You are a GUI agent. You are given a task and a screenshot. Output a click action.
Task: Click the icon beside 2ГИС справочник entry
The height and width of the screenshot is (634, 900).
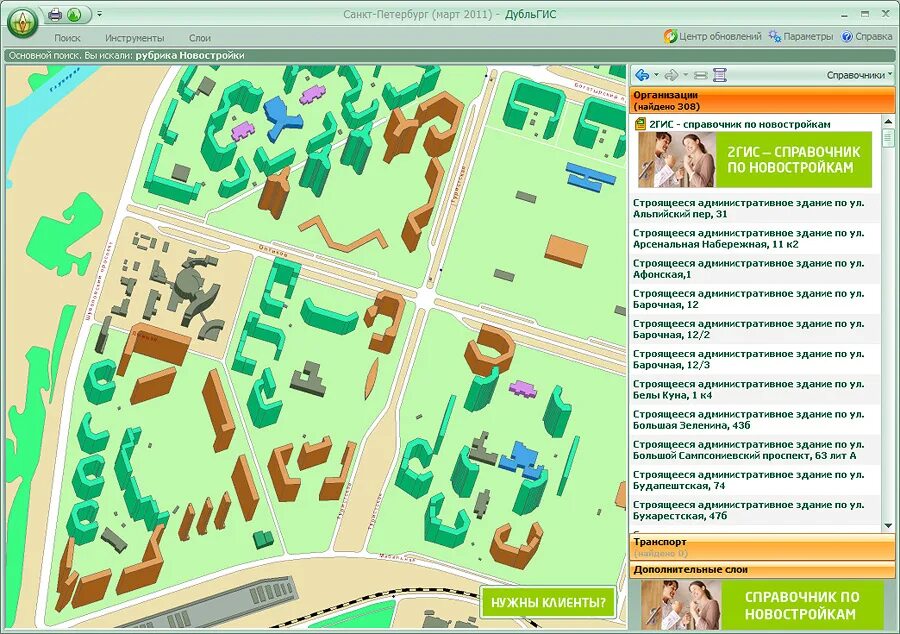pos(641,124)
